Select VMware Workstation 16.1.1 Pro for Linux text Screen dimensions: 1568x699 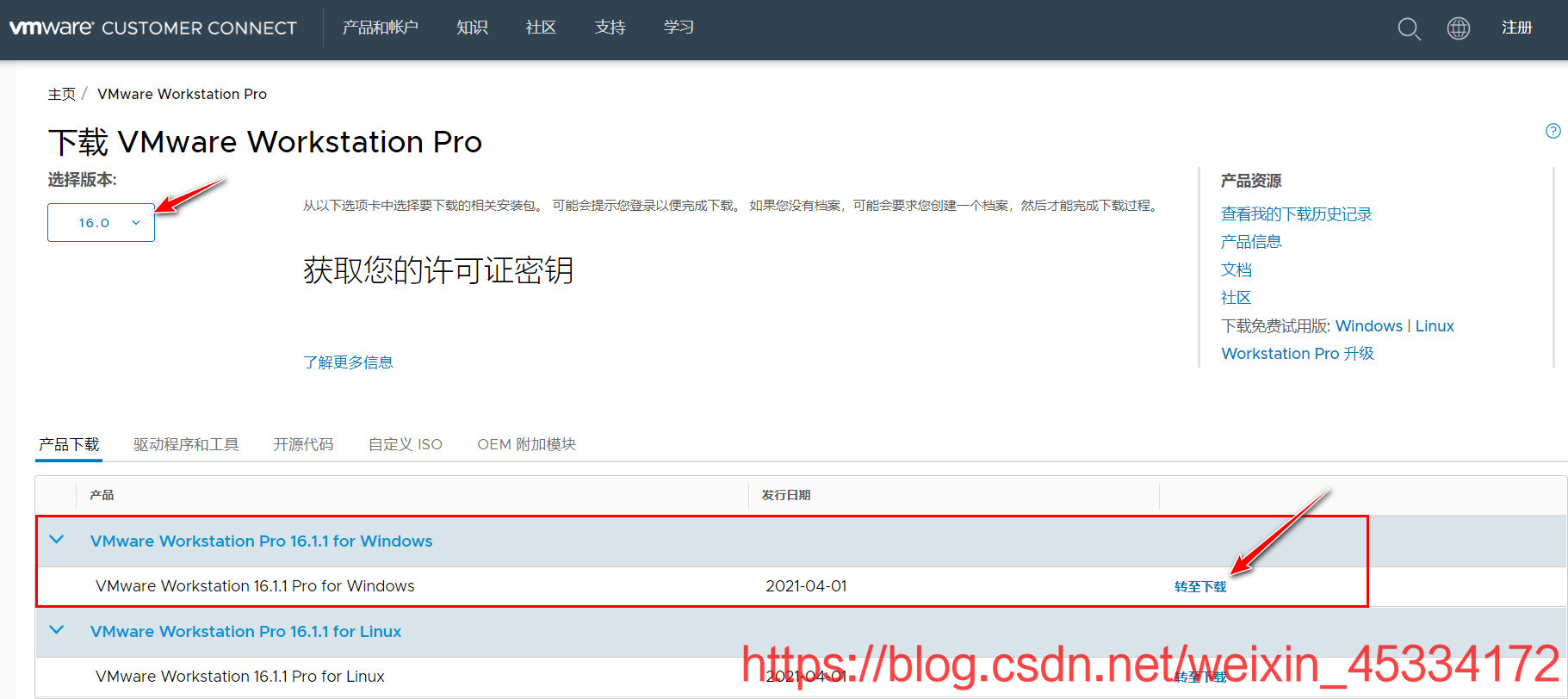(240, 677)
